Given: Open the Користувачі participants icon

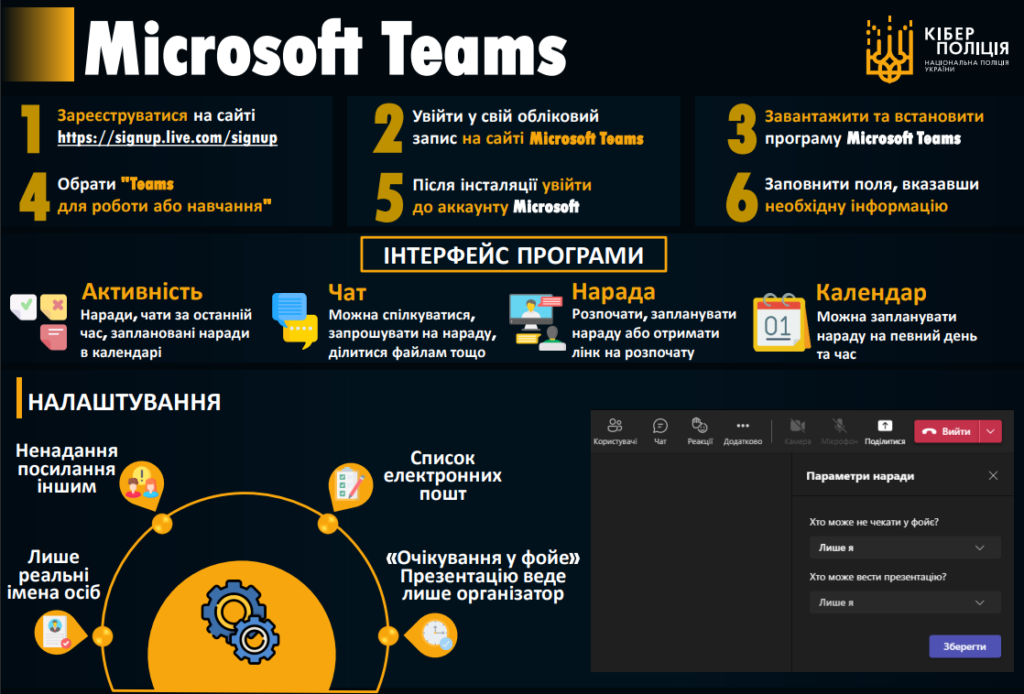Looking at the screenshot, I should 615,431.
